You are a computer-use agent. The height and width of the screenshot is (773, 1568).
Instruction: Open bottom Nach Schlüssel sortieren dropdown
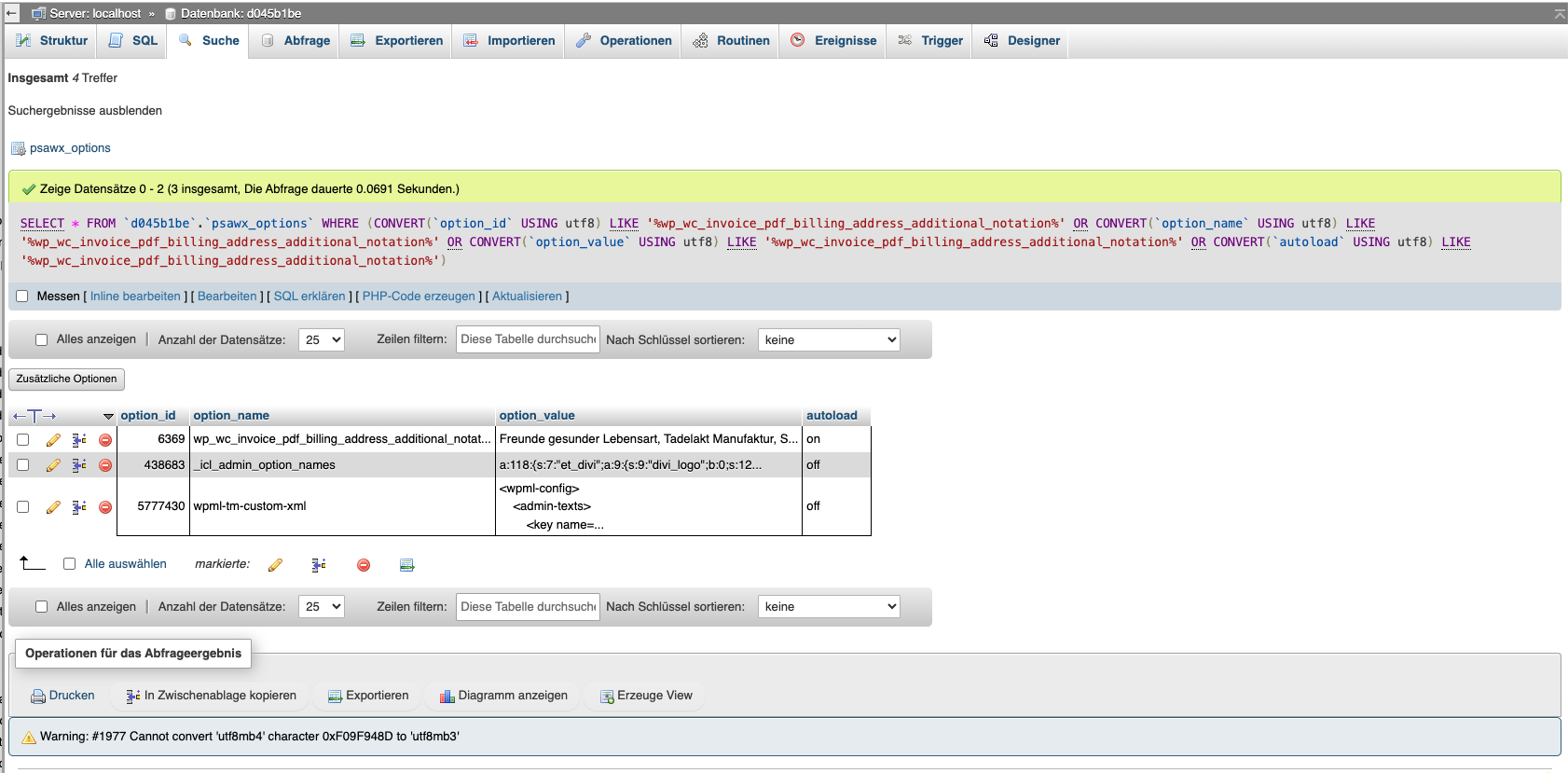click(829, 607)
